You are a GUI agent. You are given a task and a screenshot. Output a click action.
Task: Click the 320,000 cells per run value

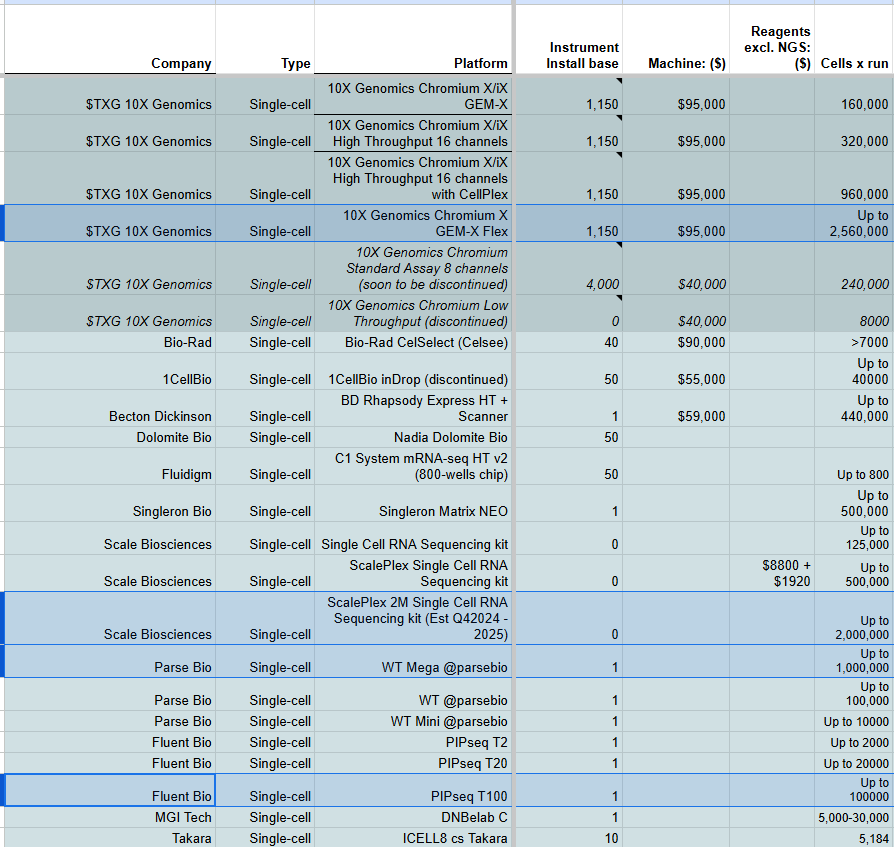[854, 133]
